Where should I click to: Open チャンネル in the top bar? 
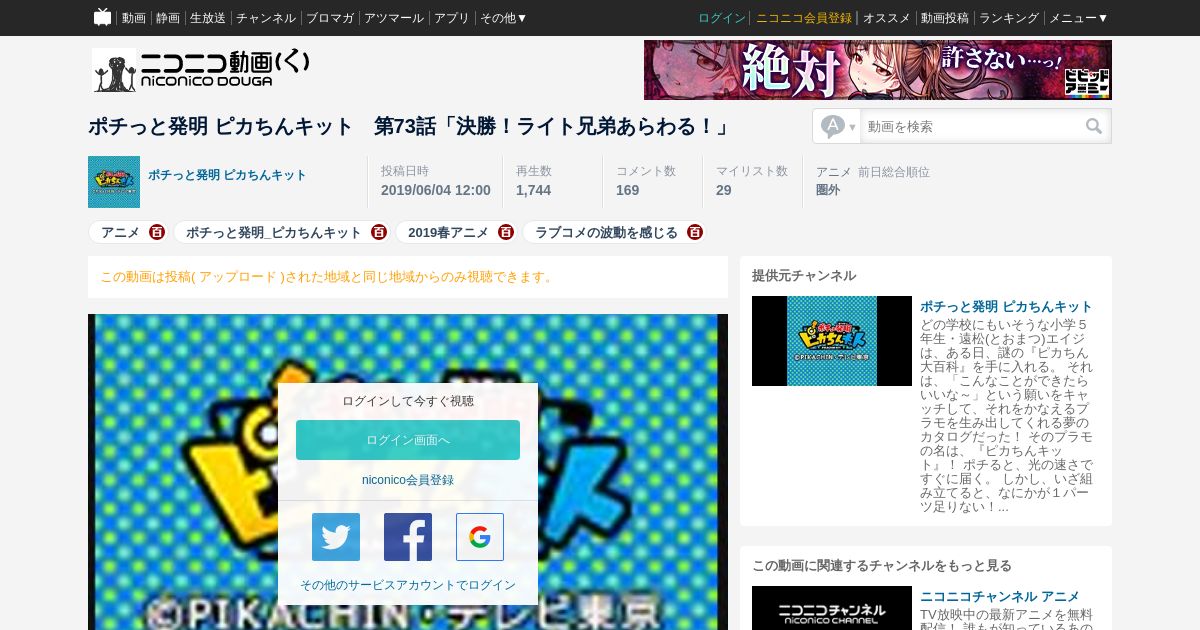point(266,18)
